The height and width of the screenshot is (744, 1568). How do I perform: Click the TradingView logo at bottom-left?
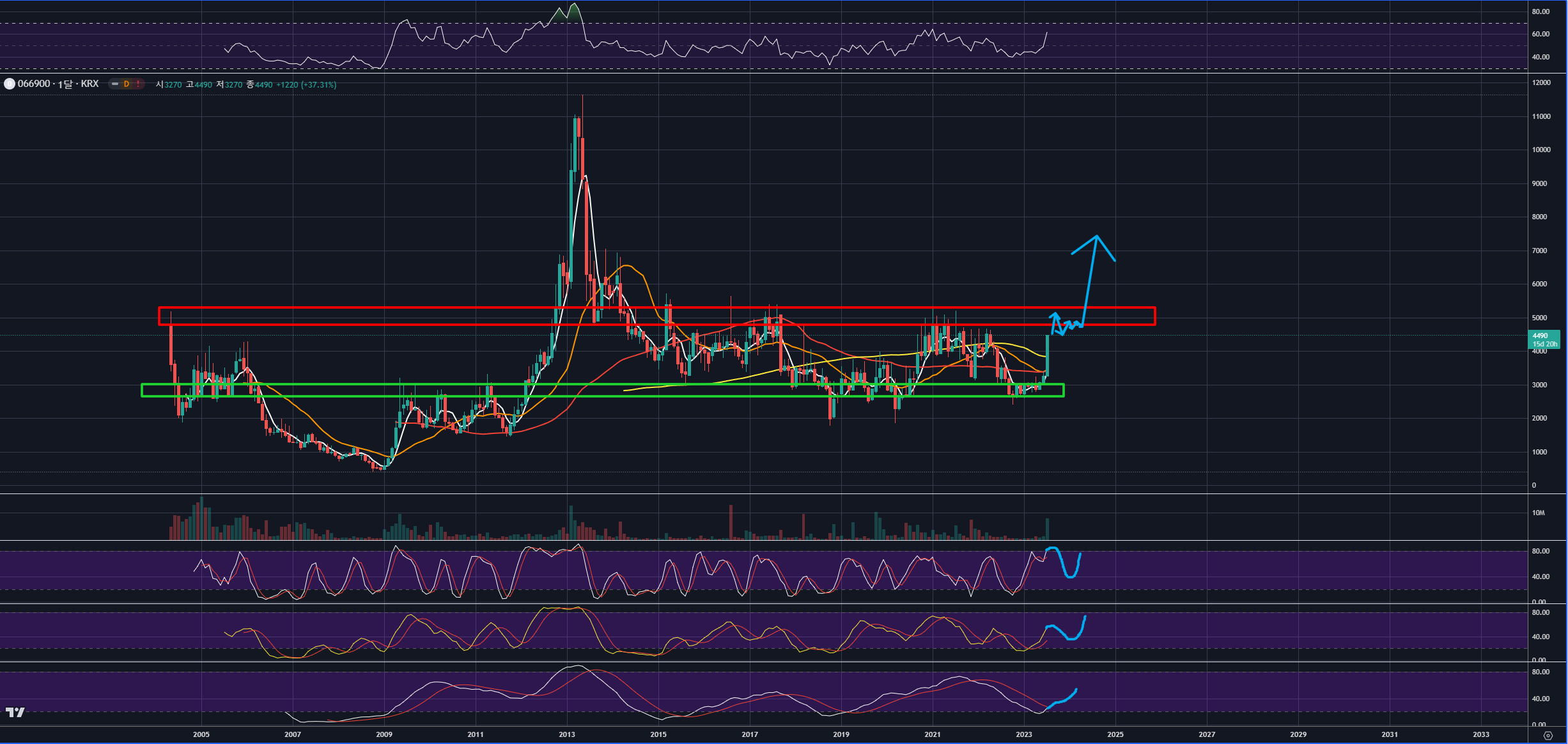pos(15,712)
